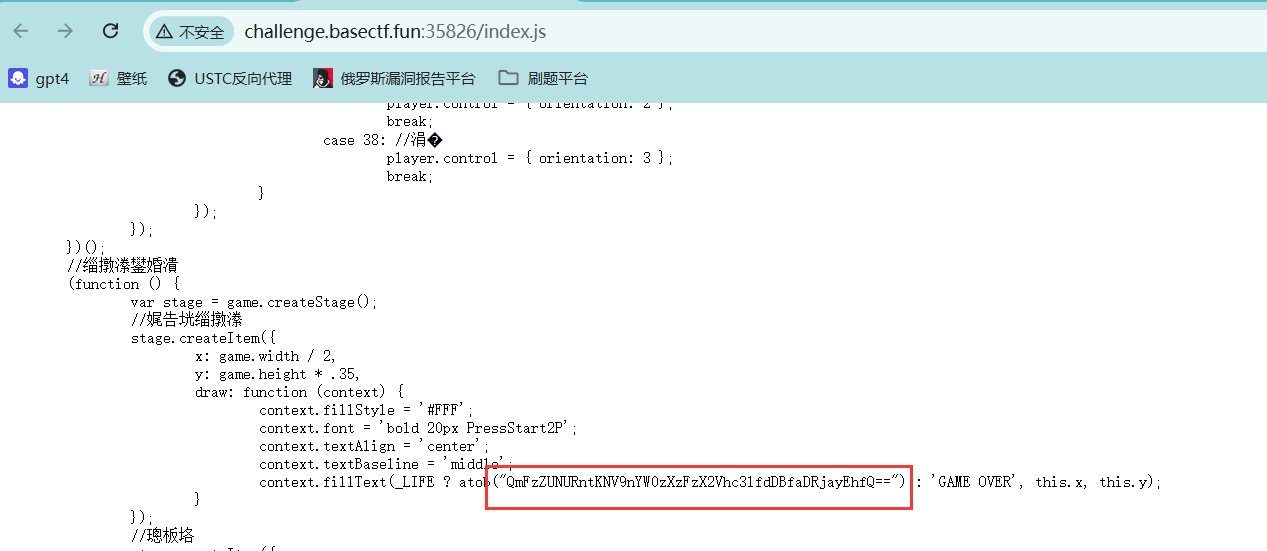Image resolution: width=1267 pixels, height=551 pixels.
Task: Click the context.font PressStart2P line
Action: [418, 428]
